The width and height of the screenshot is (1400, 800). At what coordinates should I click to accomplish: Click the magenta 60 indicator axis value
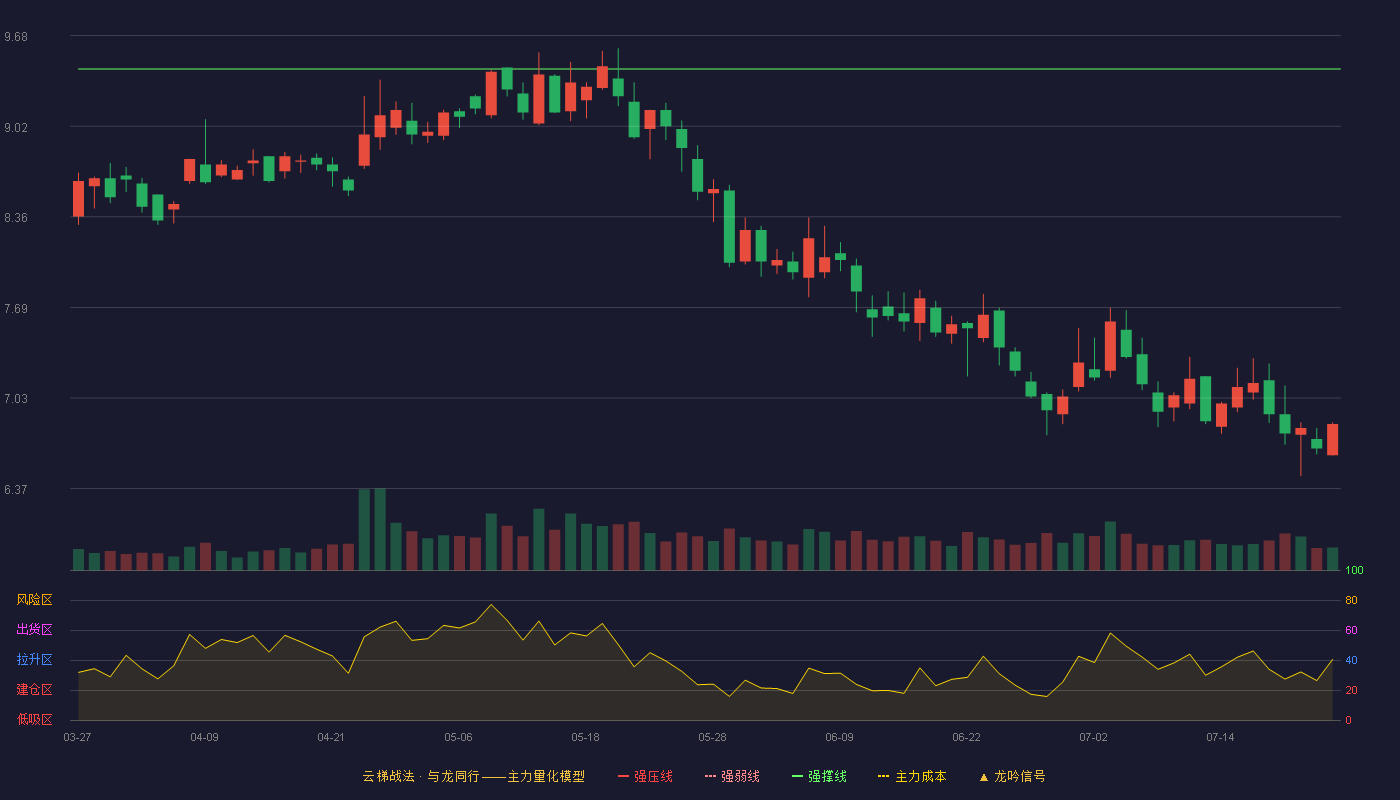[1351, 630]
